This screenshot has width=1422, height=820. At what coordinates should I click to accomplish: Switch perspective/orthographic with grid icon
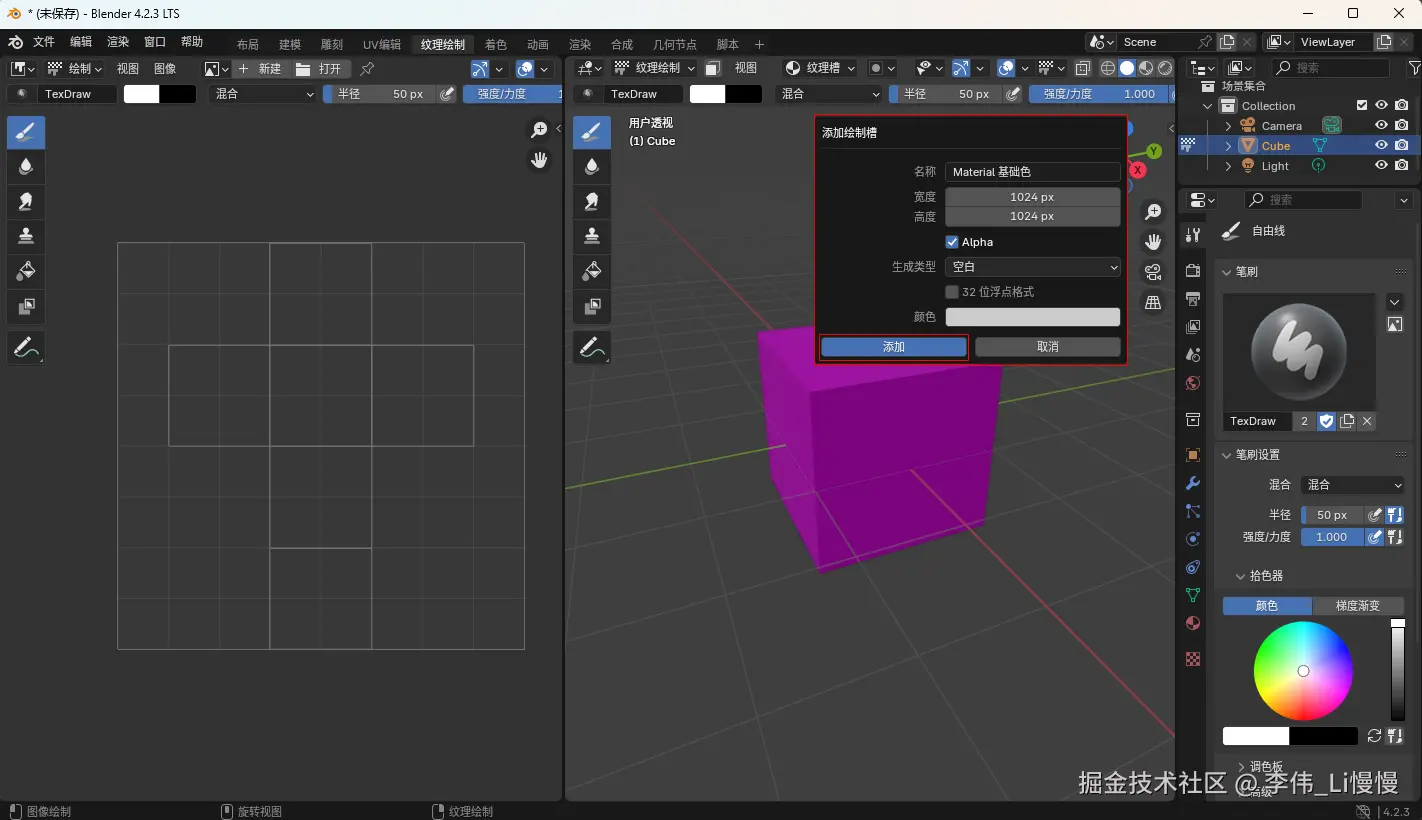pyautogui.click(x=1153, y=302)
